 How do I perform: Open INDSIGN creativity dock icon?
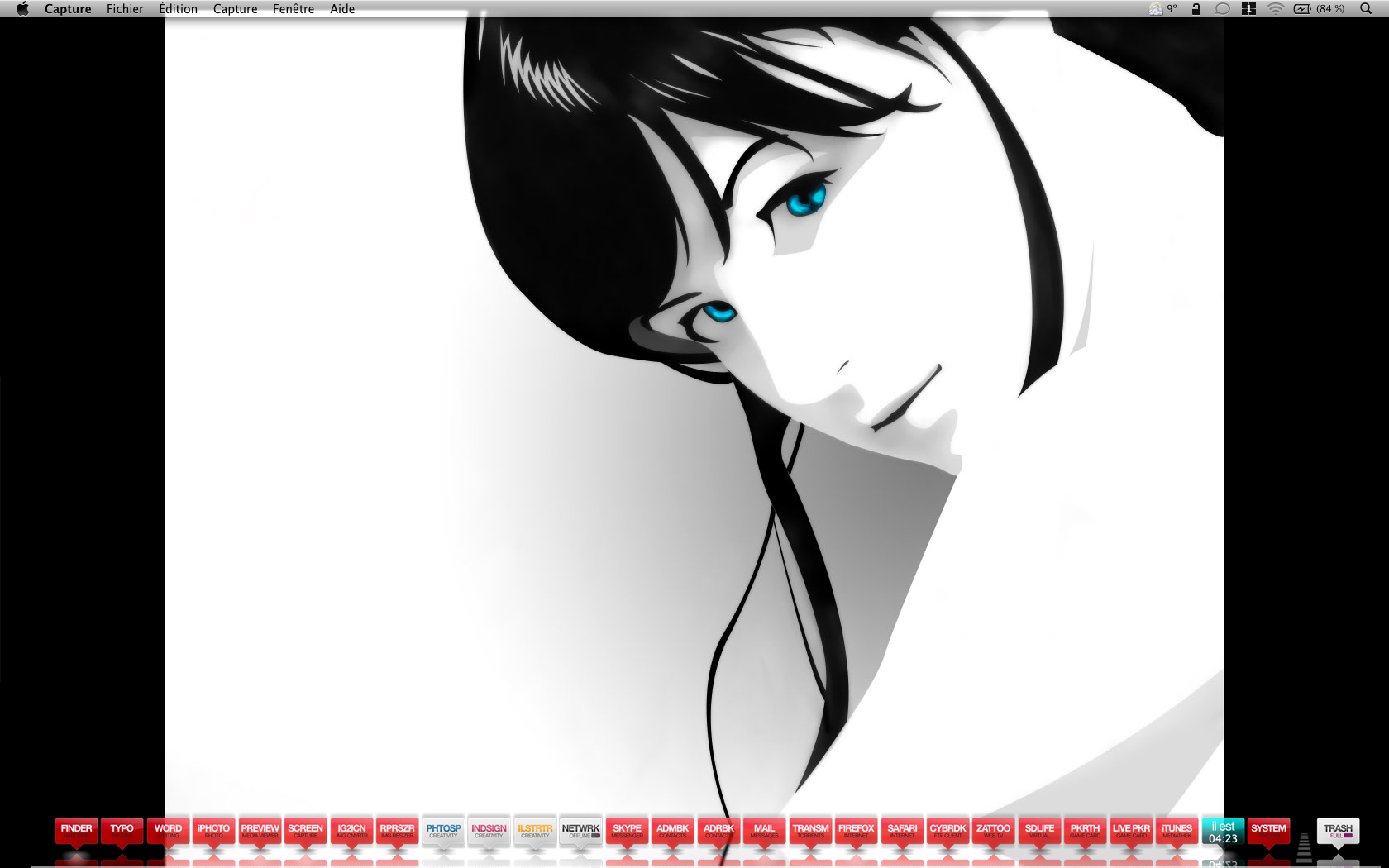(489, 831)
